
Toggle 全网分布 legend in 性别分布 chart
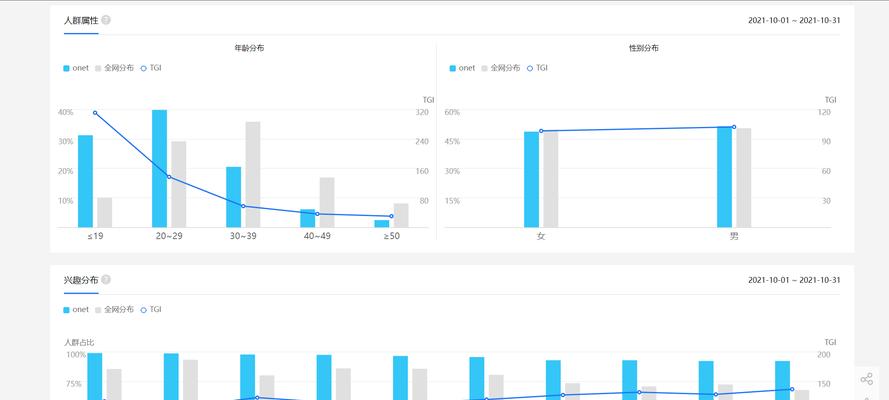pyautogui.click(x=500, y=68)
